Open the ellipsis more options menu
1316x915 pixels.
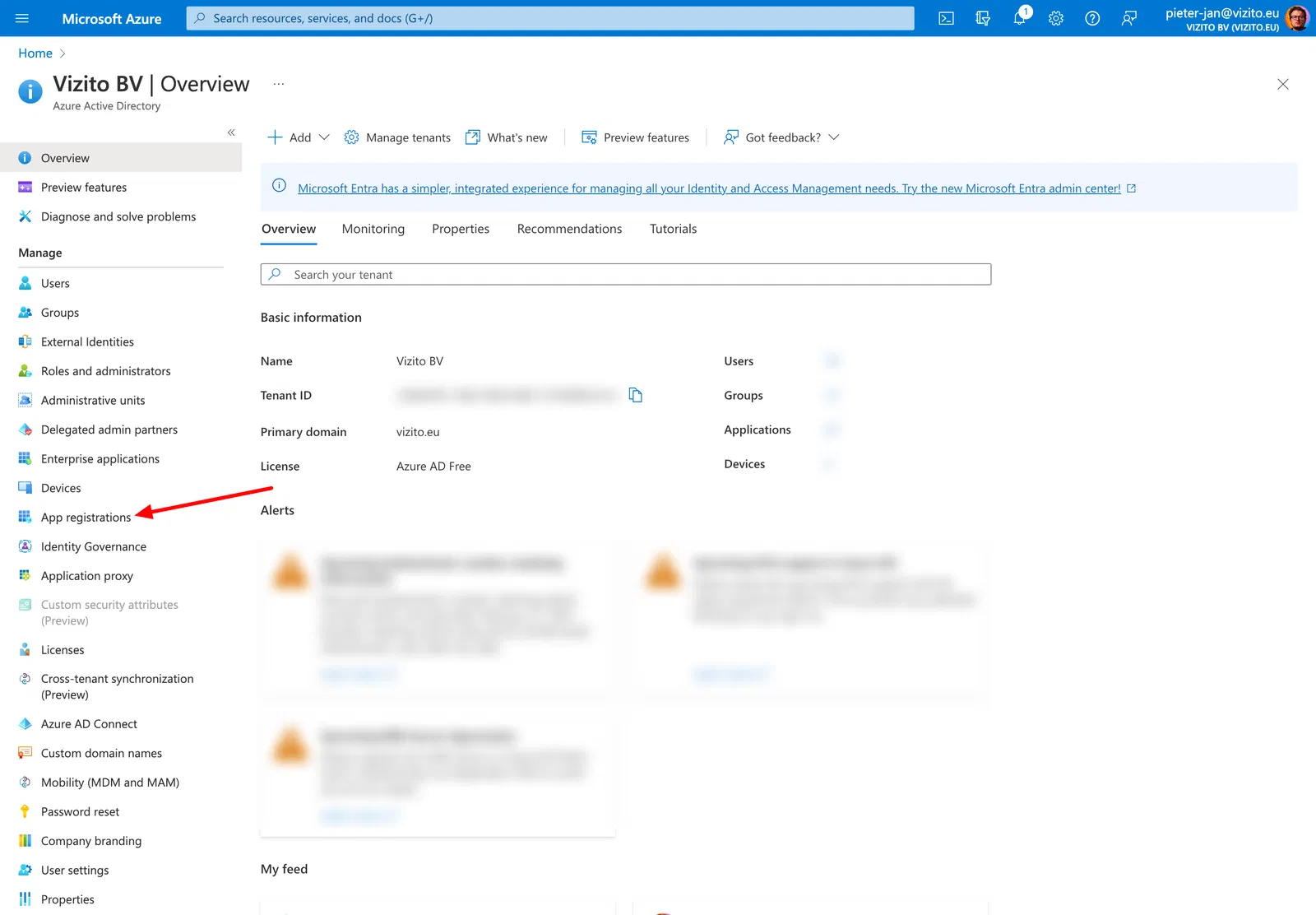pyautogui.click(x=279, y=84)
